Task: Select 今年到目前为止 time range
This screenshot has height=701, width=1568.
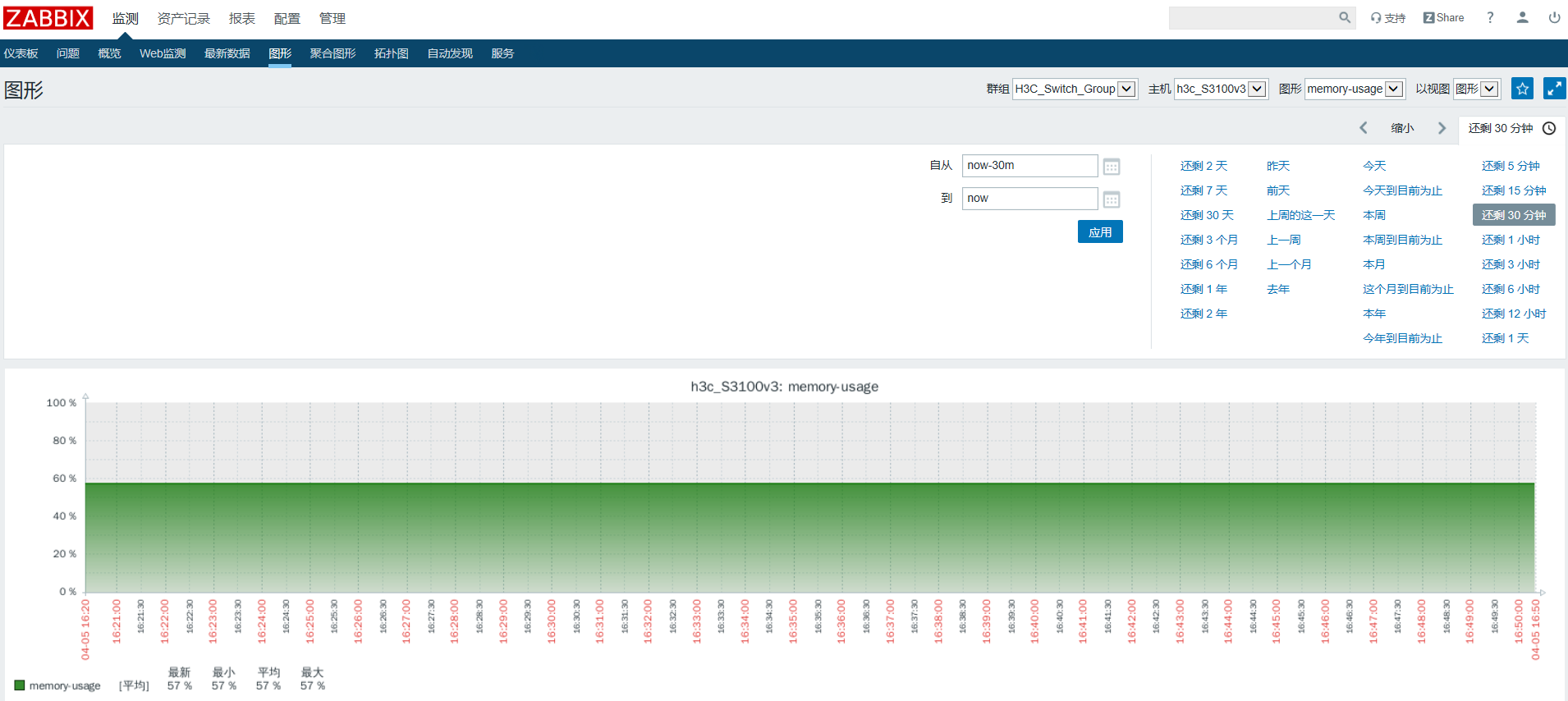Action: [1402, 338]
